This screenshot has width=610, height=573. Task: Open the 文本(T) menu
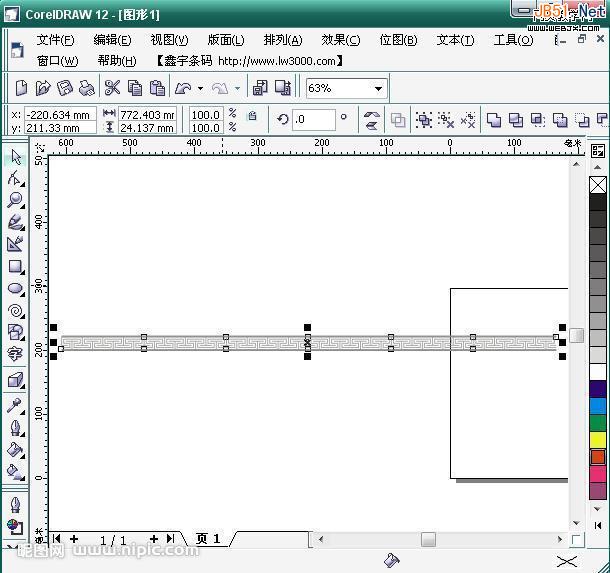455,40
